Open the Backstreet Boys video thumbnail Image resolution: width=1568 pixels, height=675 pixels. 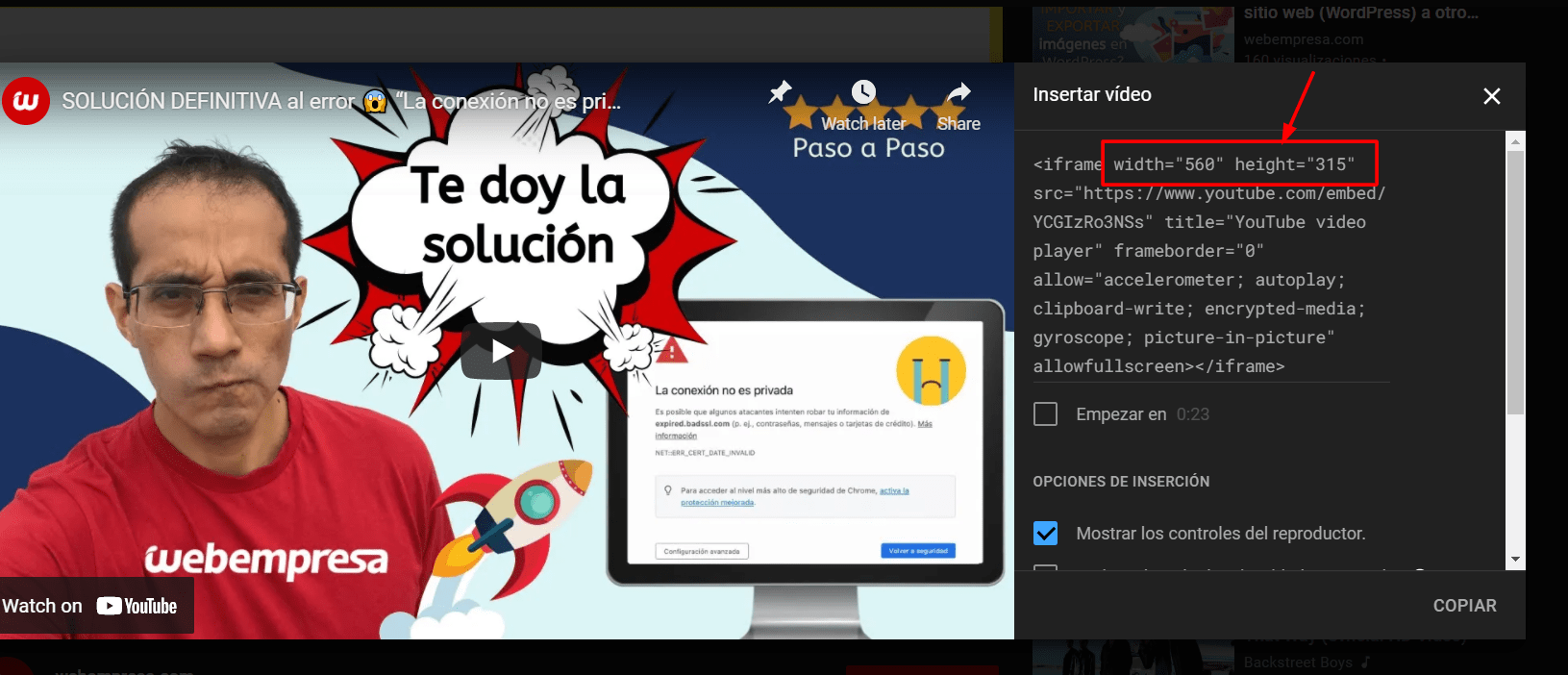pyautogui.click(x=1133, y=657)
